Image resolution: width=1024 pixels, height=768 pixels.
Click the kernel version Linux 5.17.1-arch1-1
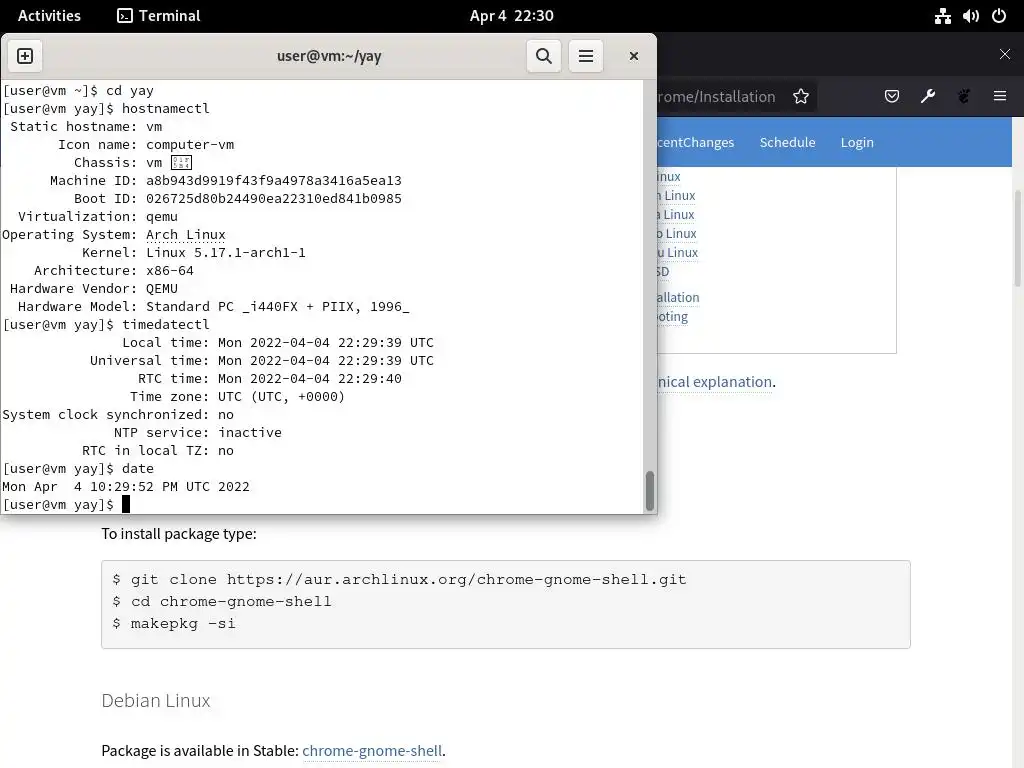tap(226, 253)
